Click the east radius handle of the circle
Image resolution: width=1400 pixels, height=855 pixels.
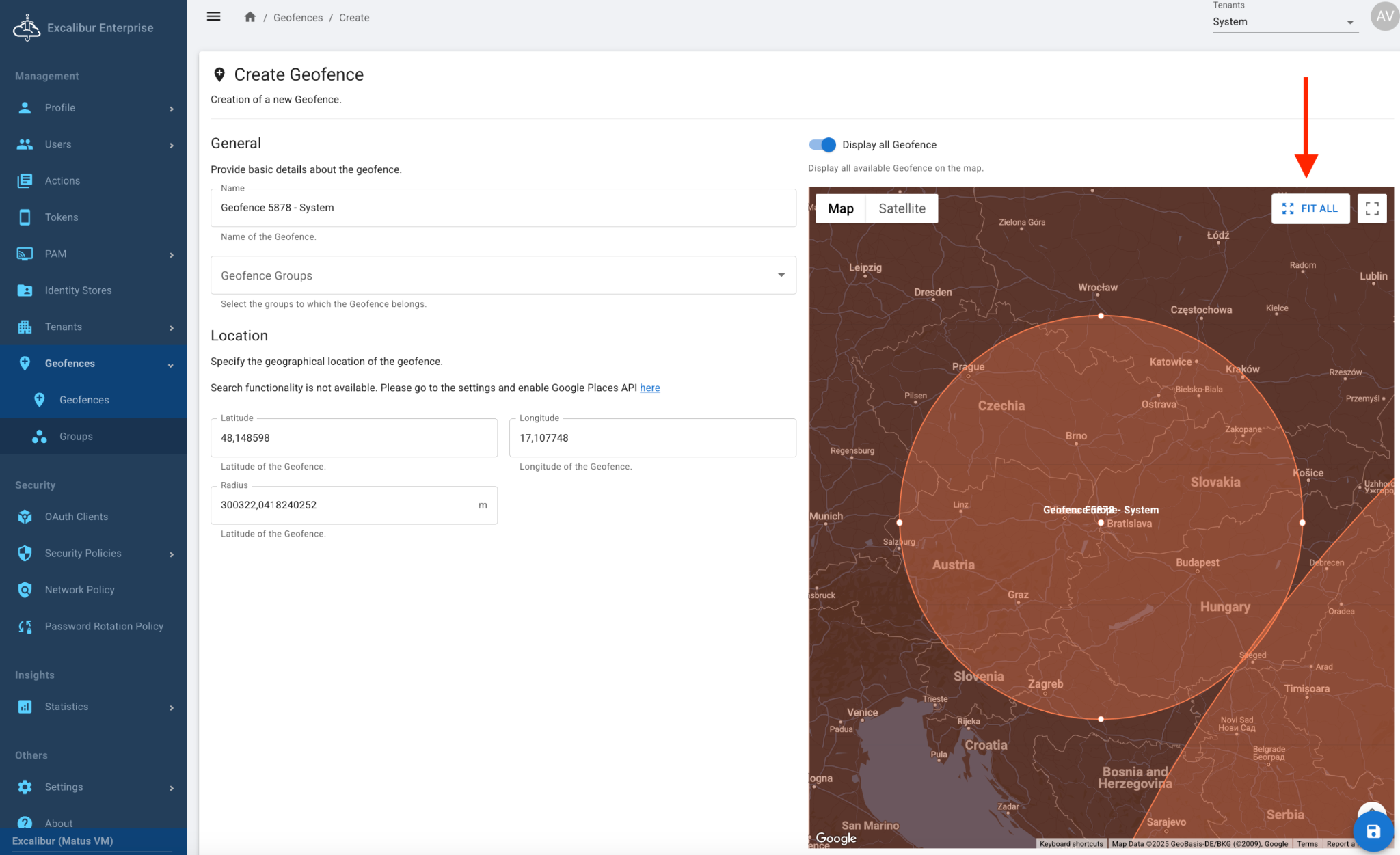(1302, 522)
